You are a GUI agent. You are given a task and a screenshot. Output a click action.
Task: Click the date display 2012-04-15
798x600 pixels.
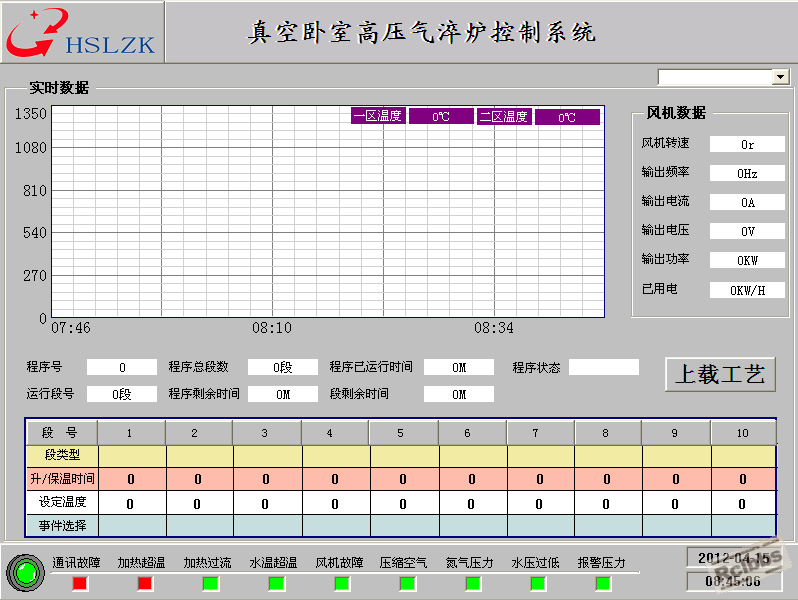734,558
